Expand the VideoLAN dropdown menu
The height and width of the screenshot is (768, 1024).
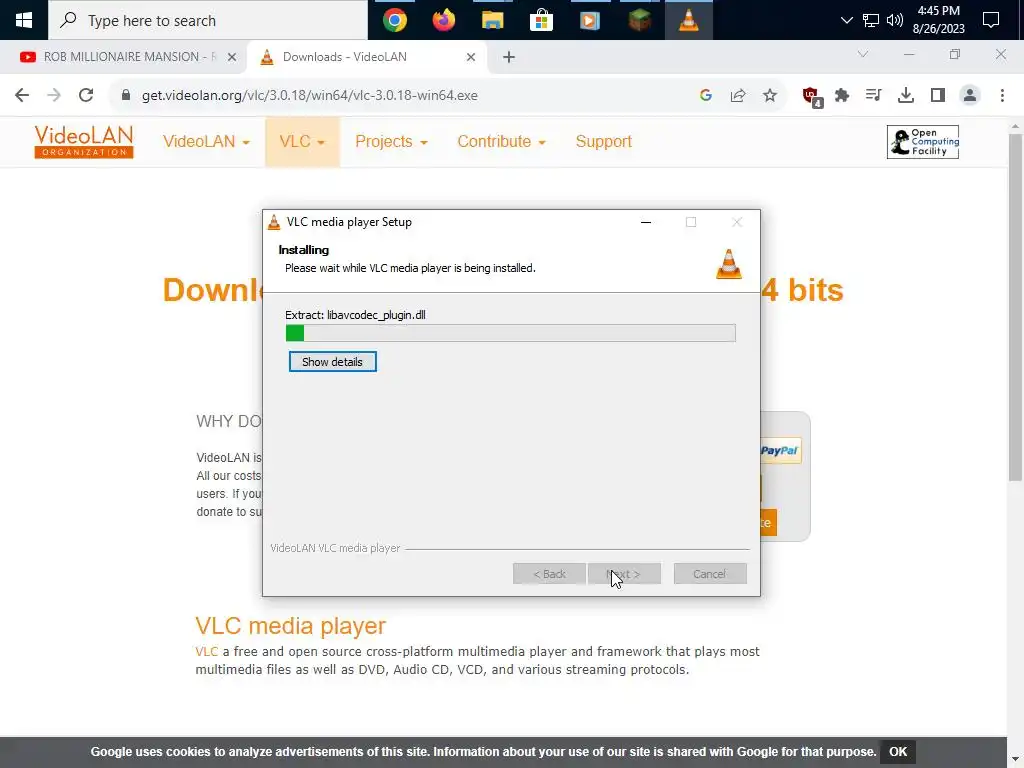pos(206,142)
